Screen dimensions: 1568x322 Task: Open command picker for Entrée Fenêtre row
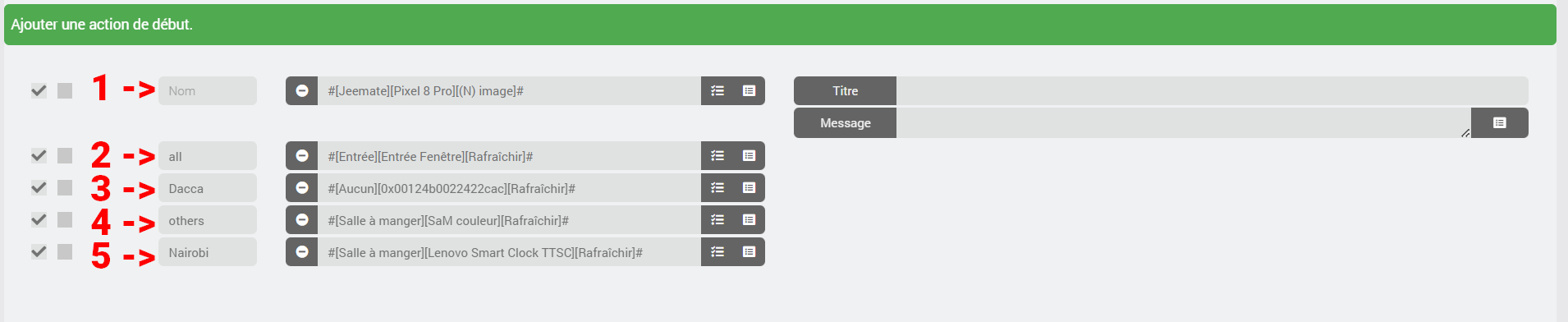pos(749,155)
